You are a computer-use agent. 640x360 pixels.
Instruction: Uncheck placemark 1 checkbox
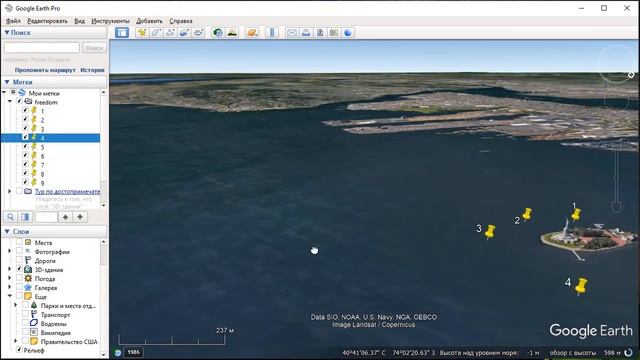[x=25, y=110]
